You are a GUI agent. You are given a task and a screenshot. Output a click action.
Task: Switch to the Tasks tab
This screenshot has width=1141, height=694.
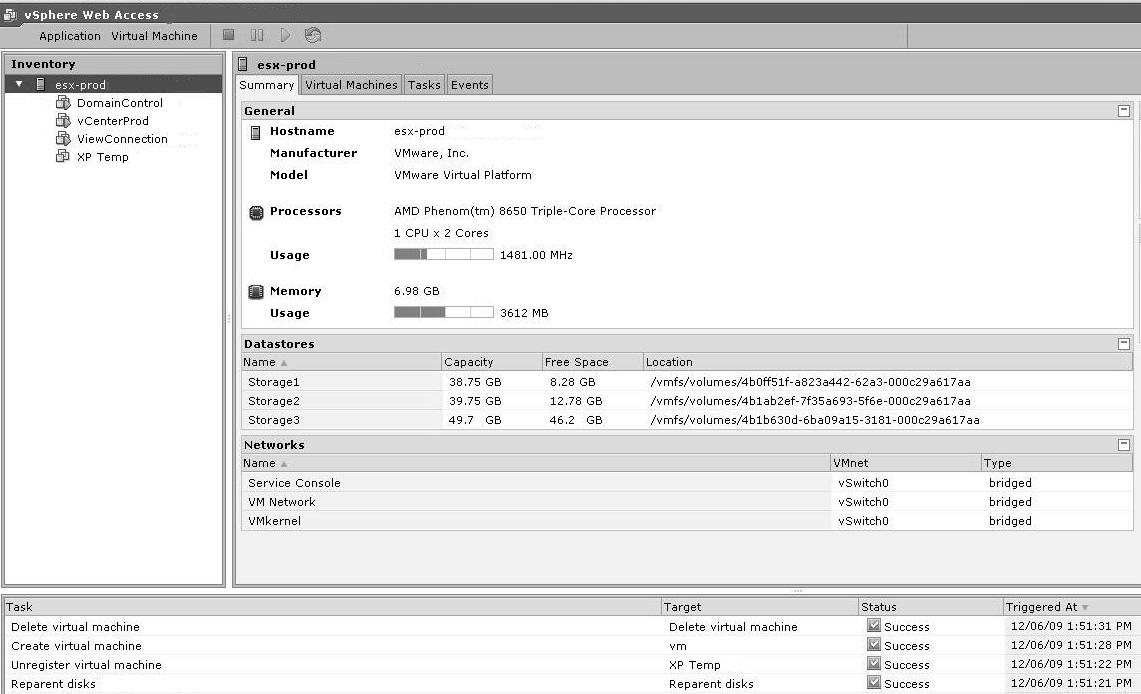tap(424, 85)
